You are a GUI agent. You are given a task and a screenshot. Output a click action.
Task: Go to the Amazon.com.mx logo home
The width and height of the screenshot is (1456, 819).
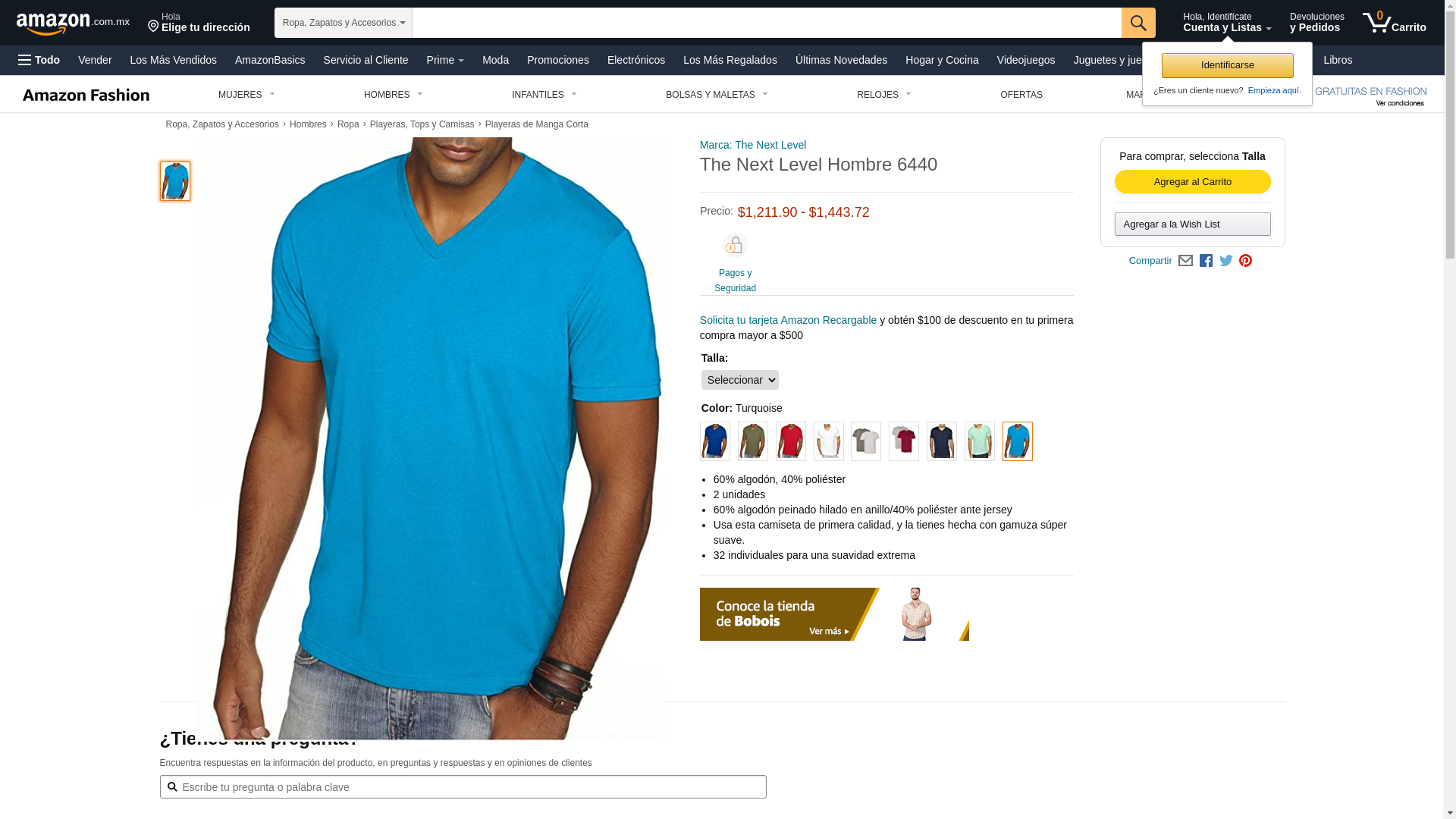(x=73, y=24)
